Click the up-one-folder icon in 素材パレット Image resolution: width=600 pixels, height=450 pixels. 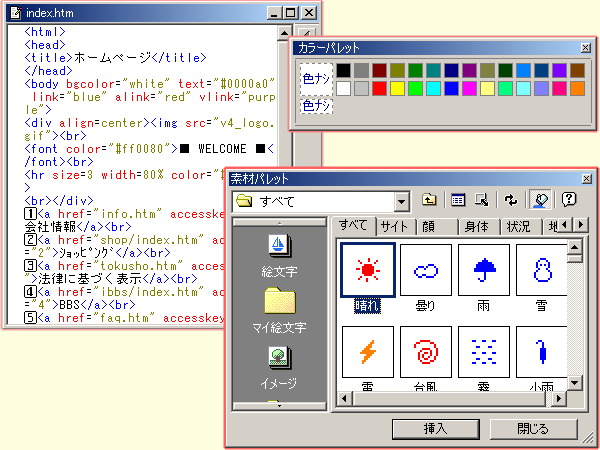coord(430,199)
